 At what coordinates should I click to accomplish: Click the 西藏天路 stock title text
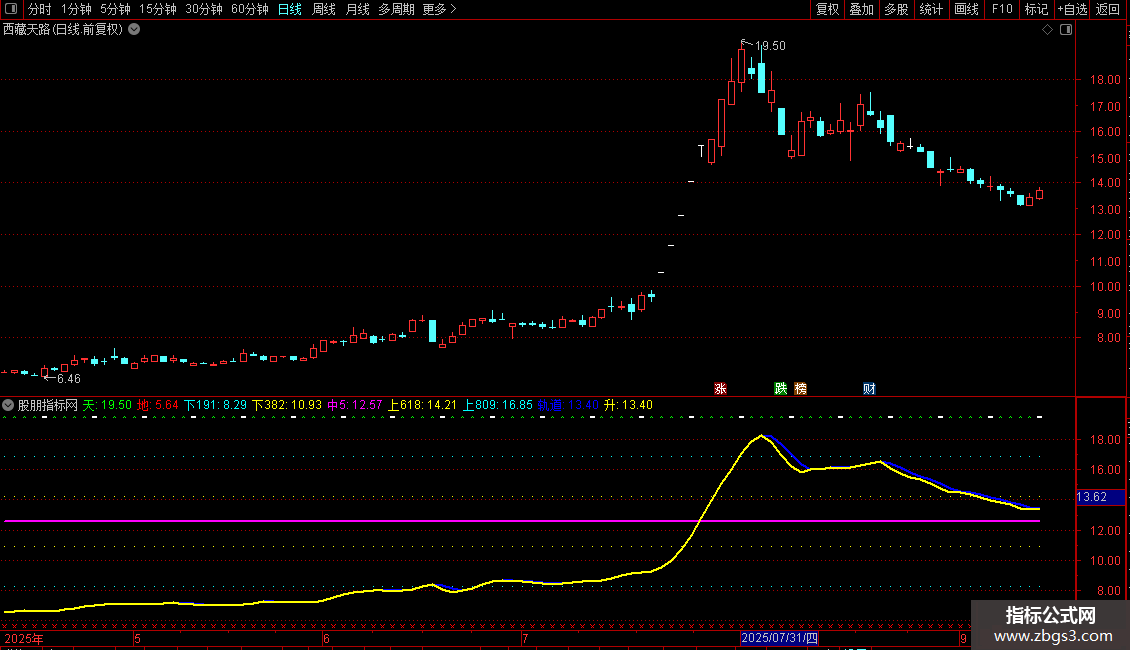(63, 30)
